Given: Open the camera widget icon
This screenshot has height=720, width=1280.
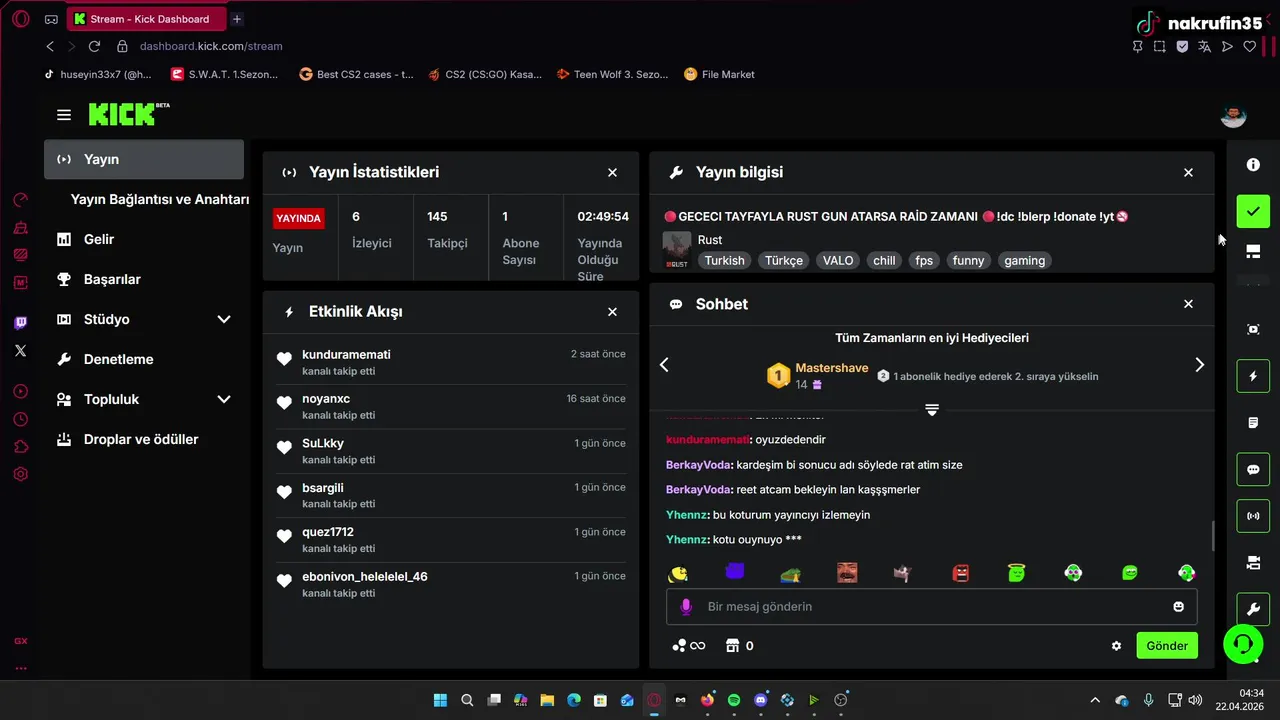Looking at the screenshot, I should pyautogui.click(x=1253, y=563).
